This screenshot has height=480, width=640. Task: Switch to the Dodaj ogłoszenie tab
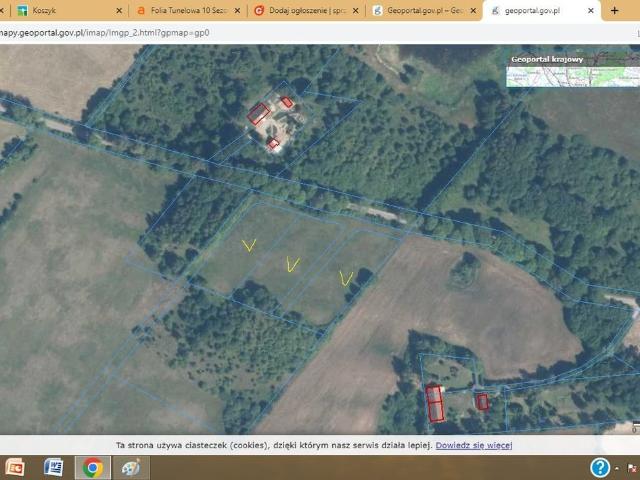[306, 11]
